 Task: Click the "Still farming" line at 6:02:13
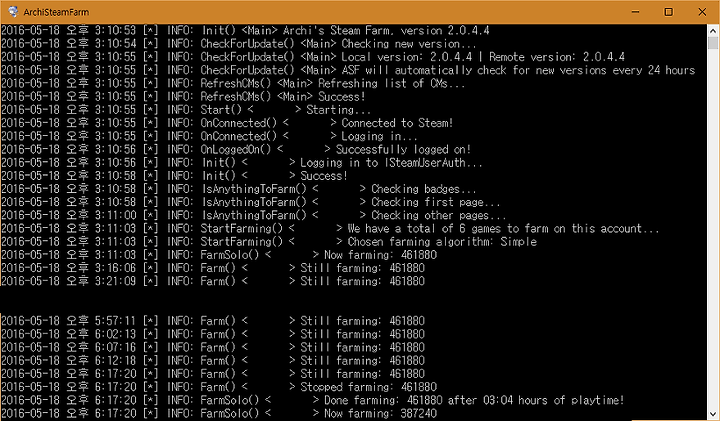pyautogui.click(x=213, y=335)
